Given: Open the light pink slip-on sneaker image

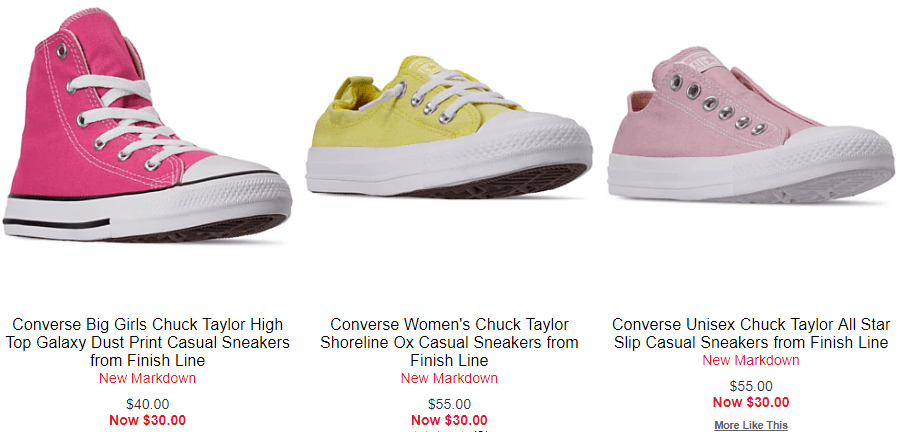Looking at the screenshot, I should (x=751, y=125).
